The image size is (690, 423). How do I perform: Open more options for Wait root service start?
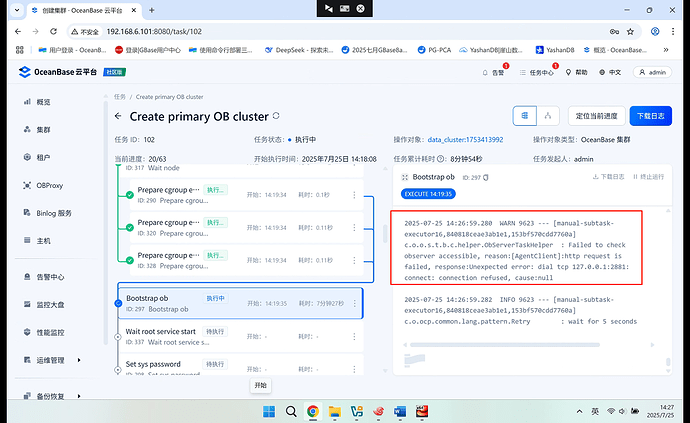[x=354, y=336]
